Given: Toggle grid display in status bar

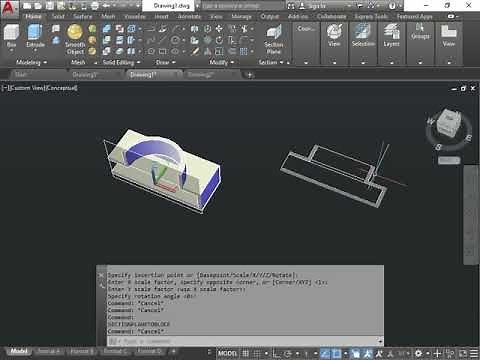Looking at the screenshot, I should [245, 353].
